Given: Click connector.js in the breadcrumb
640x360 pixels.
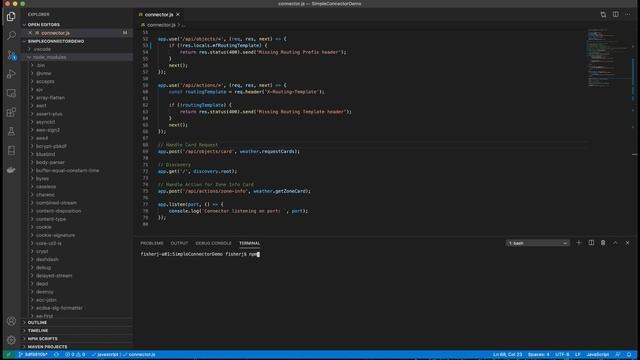Looking at the screenshot, I should tap(160, 25).
